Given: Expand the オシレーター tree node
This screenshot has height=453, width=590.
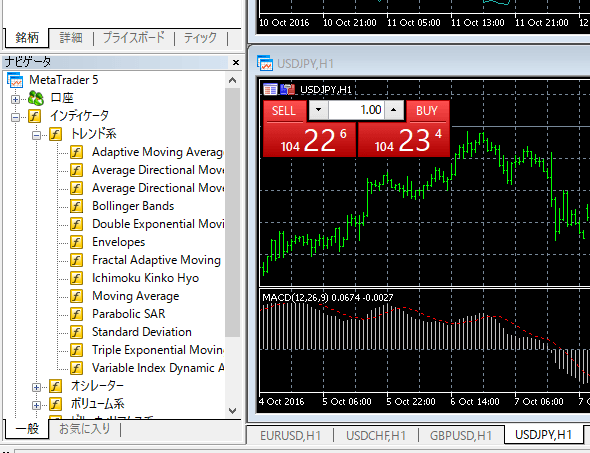Looking at the screenshot, I should tap(36, 387).
